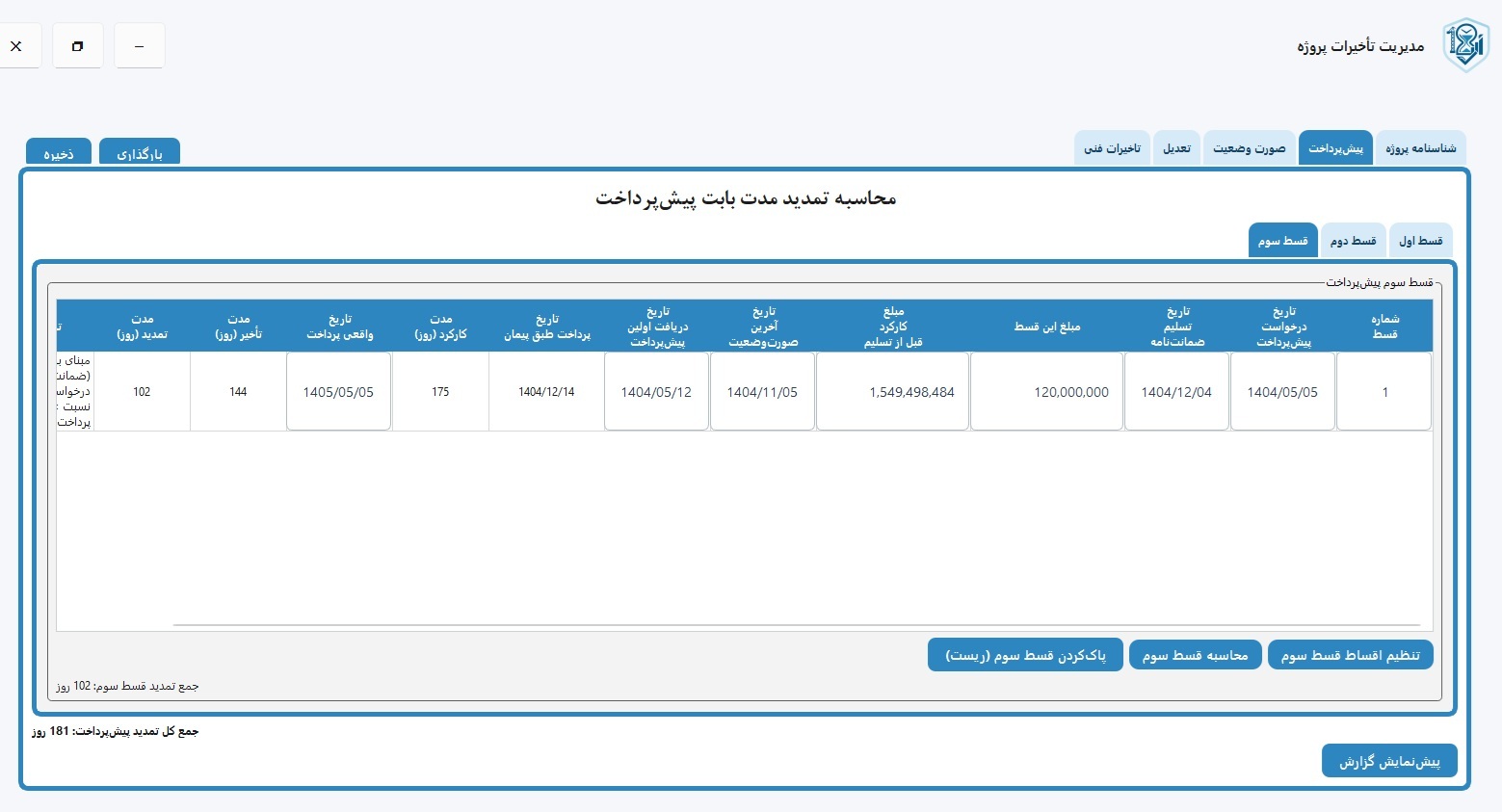Viewport: 1502px width, 812px height.
Task: Click تنظیم اقساط قسط سوم button
Action: [x=1351, y=655]
